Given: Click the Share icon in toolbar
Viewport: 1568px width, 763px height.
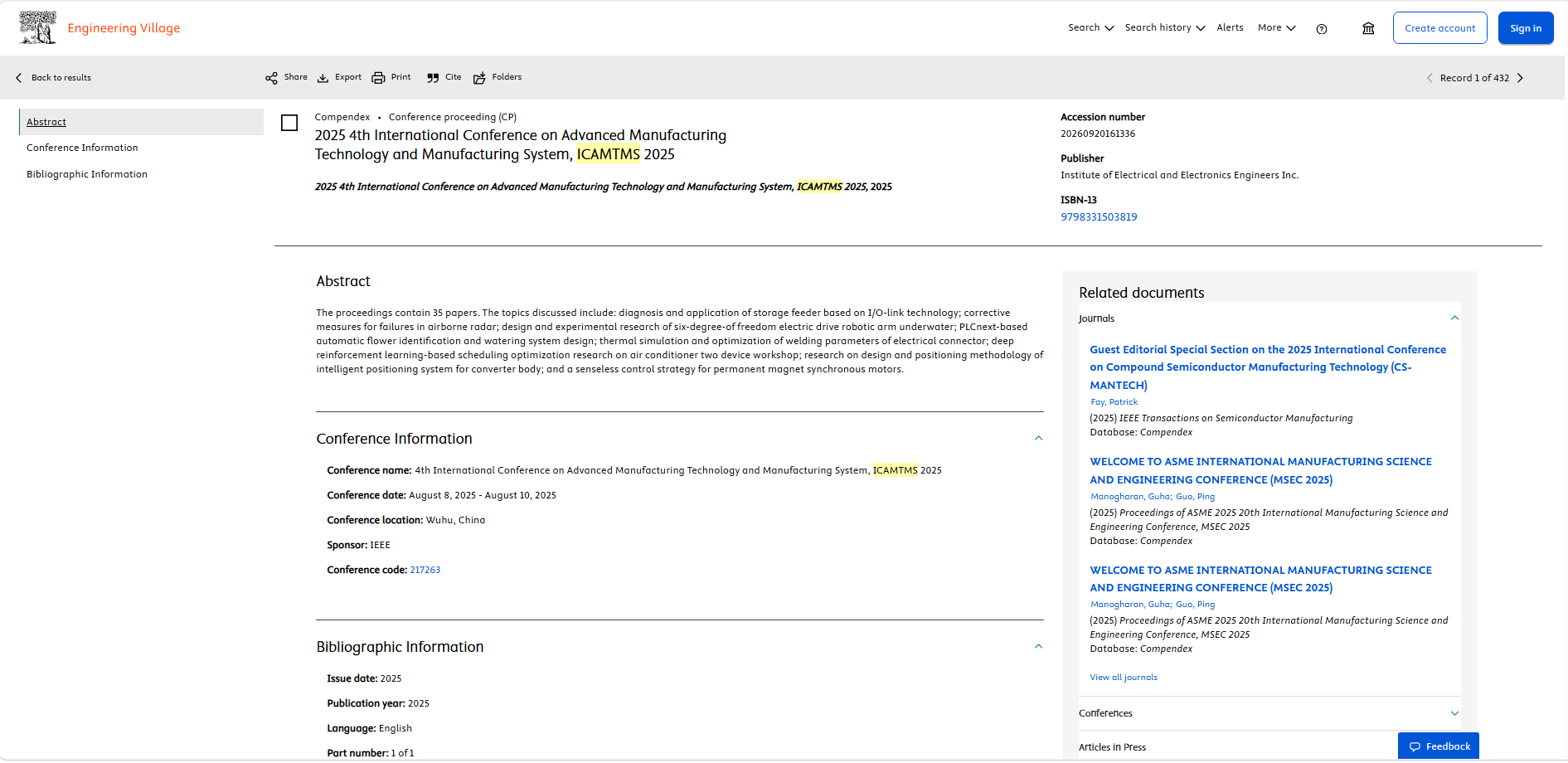Looking at the screenshot, I should click(271, 78).
